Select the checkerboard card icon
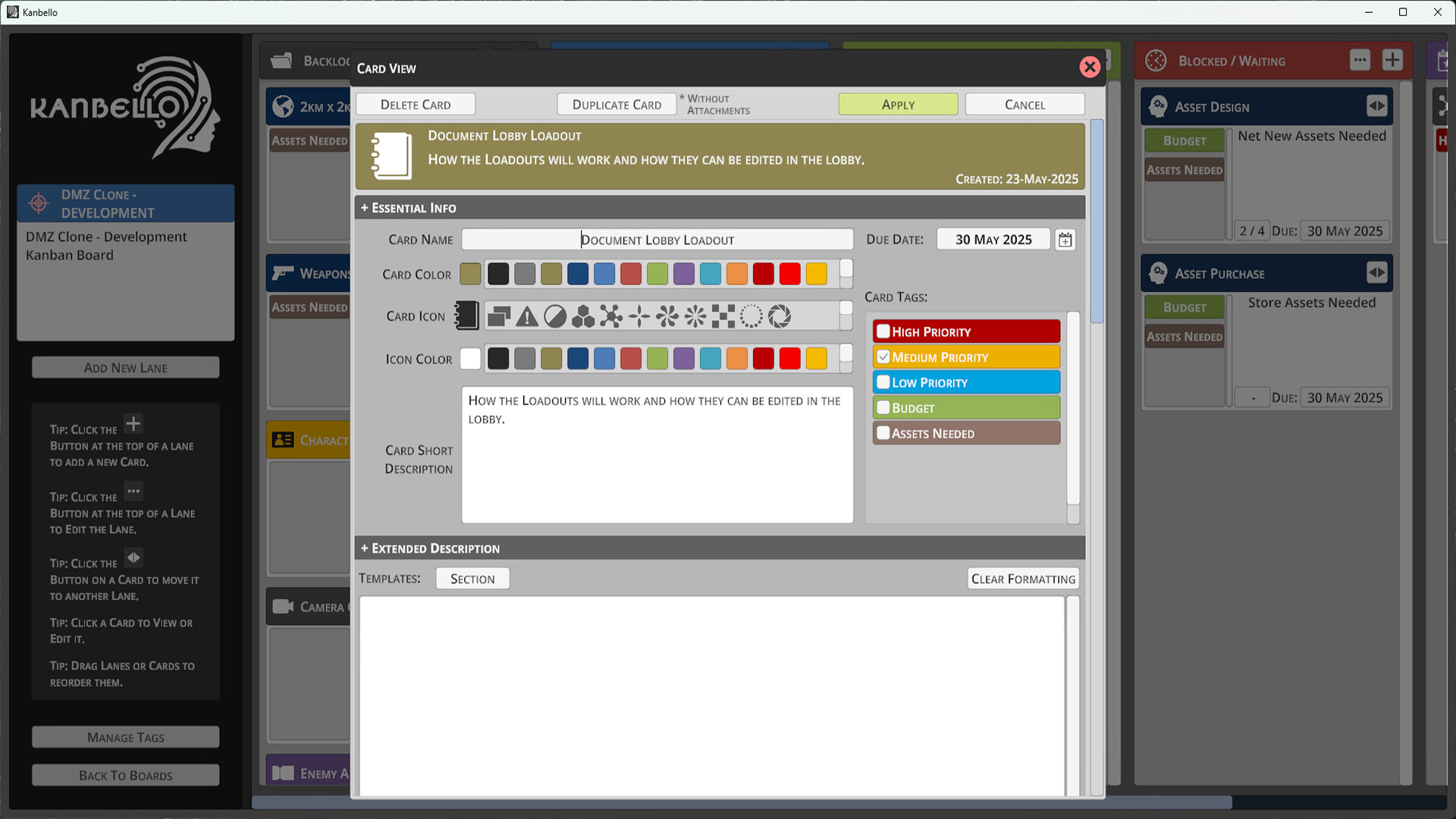 tap(723, 316)
